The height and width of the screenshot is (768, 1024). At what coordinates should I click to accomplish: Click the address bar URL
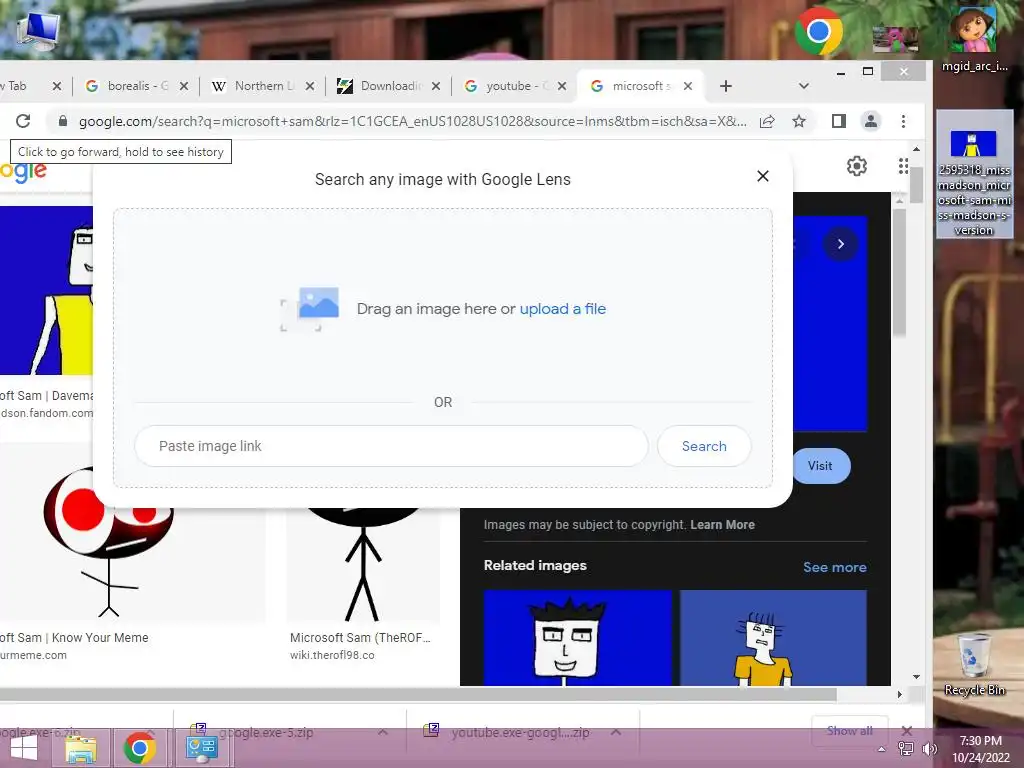412,121
